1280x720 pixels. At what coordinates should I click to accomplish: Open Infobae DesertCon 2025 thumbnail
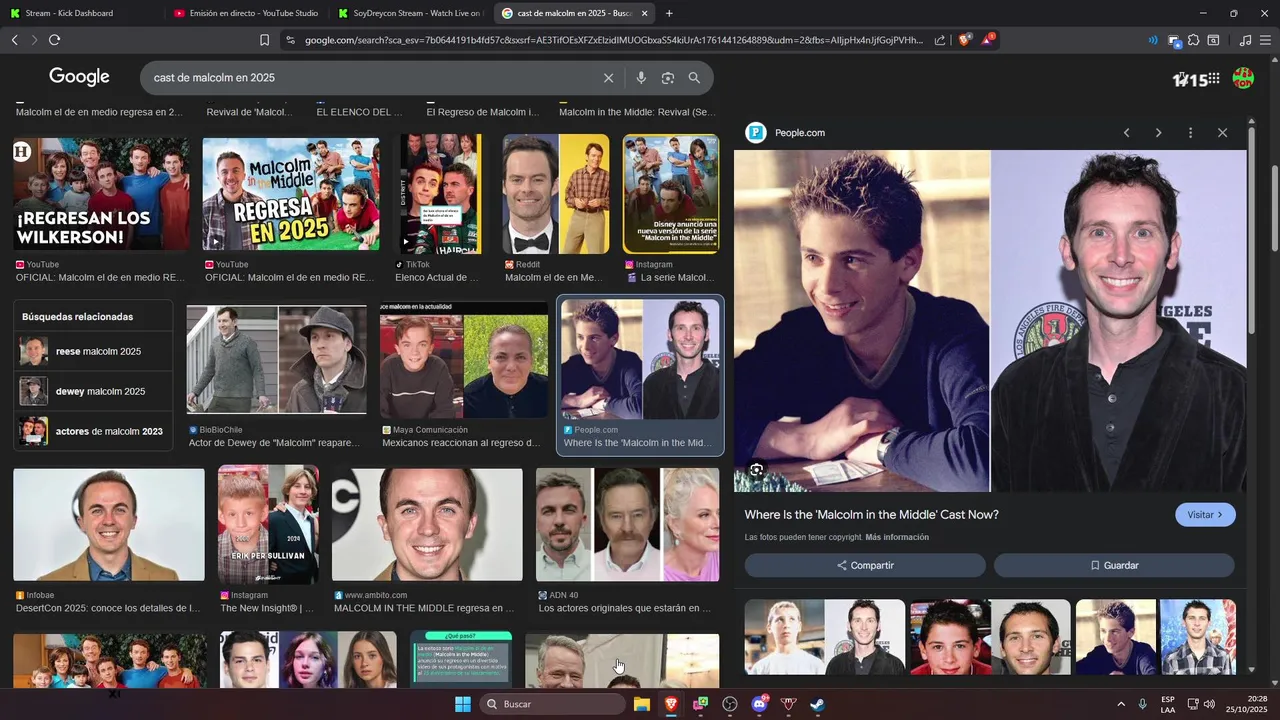(x=109, y=525)
